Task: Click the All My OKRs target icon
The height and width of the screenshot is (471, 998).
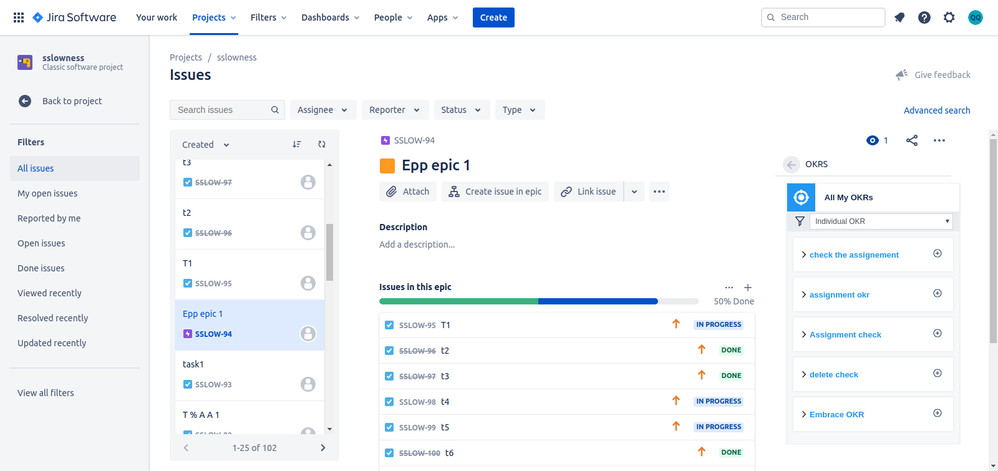Action: (801, 197)
